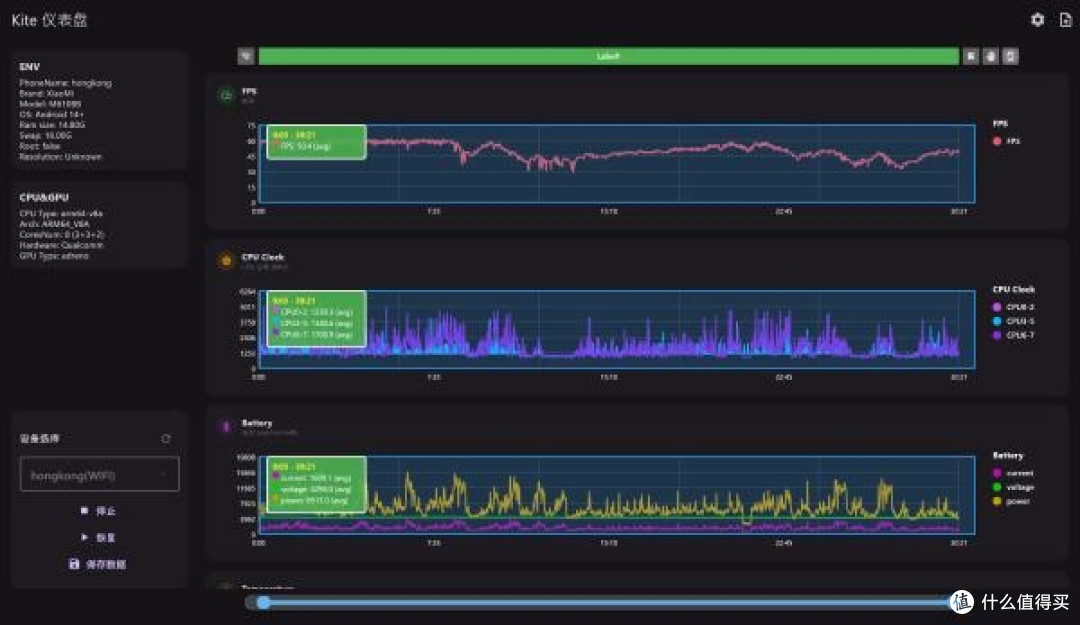The height and width of the screenshot is (625, 1080).
Task: Click the Battery averages tooltip box
Action: (316, 484)
